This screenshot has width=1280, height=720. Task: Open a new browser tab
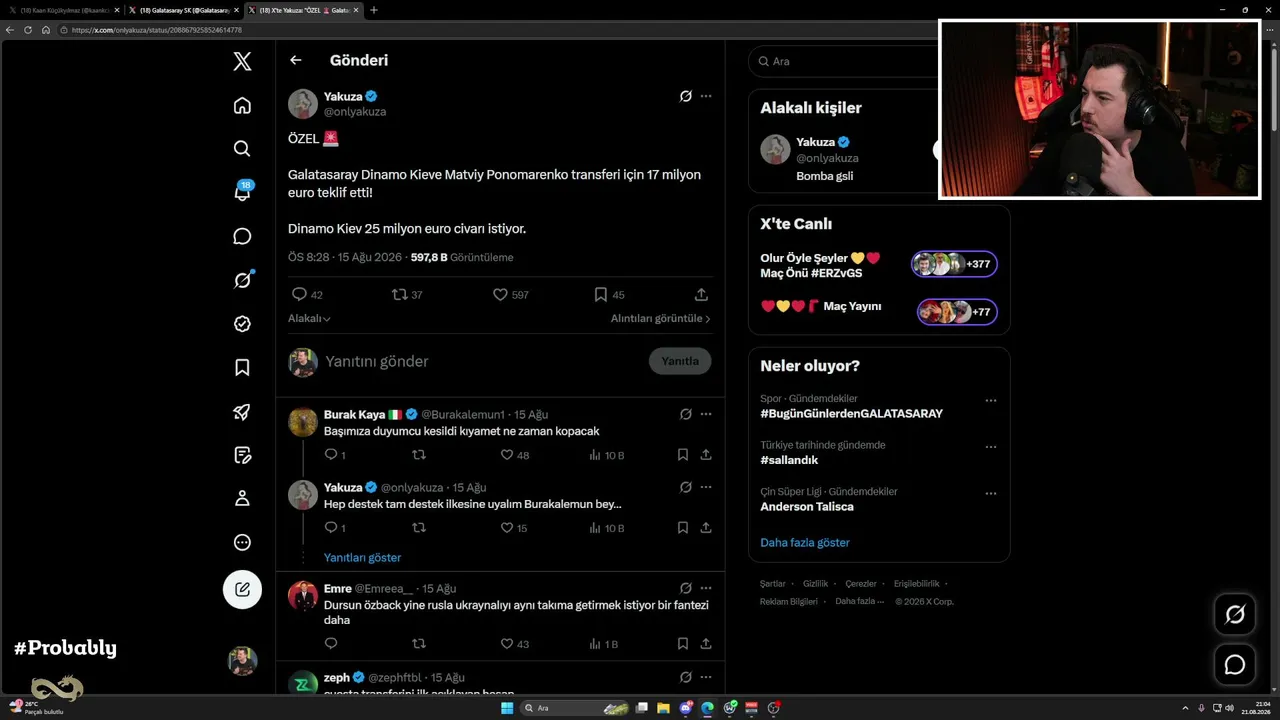click(x=374, y=10)
